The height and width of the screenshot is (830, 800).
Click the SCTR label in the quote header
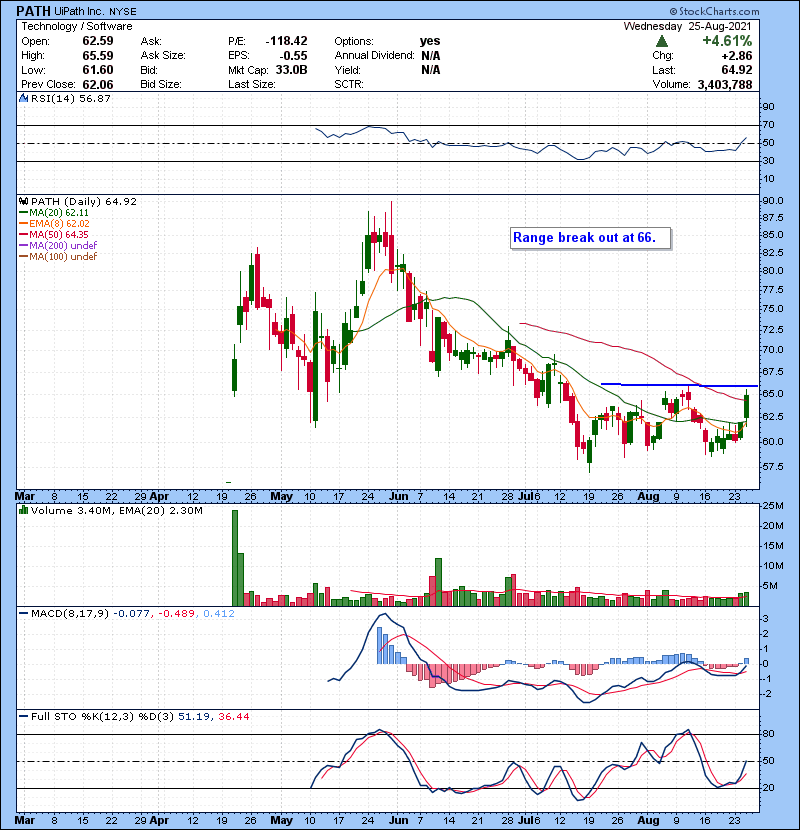(349, 84)
